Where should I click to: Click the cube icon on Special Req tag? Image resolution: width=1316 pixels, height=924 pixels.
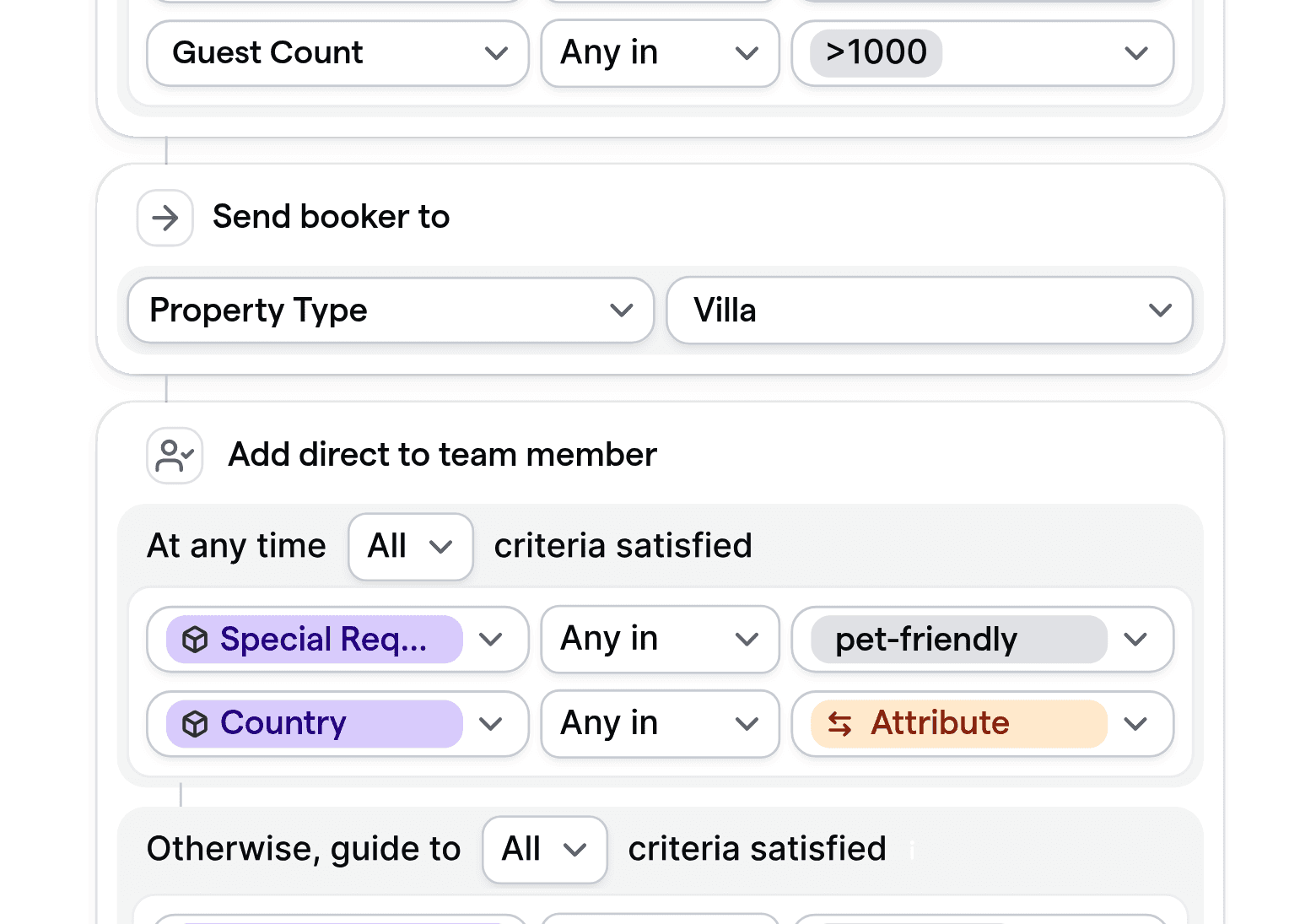(x=195, y=640)
